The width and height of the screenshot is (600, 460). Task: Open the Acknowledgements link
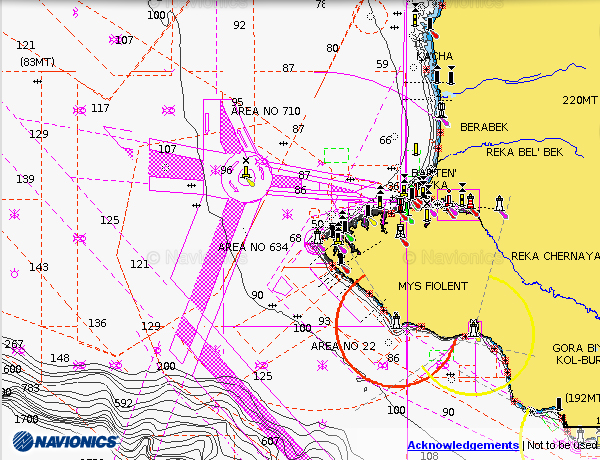(463, 445)
